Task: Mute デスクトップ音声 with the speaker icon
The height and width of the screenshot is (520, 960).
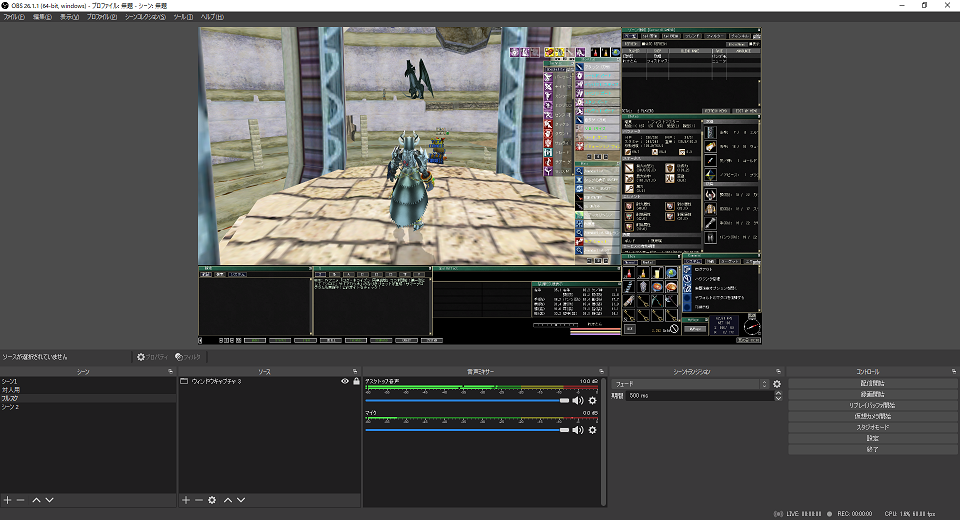Action: coord(577,401)
